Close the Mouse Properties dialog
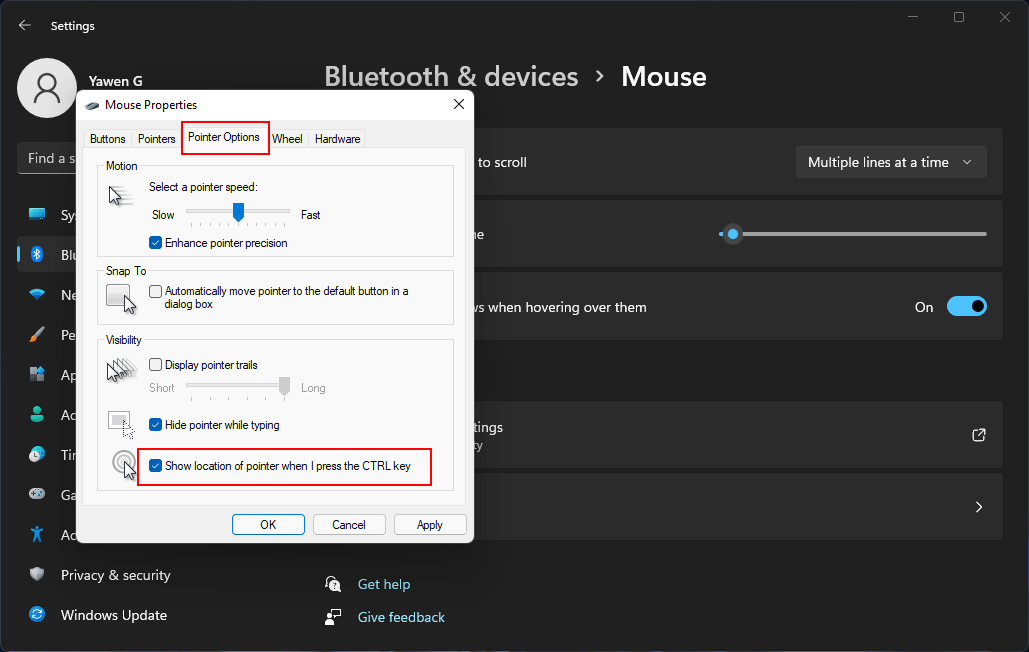1029x652 pixels. [459, 104]
